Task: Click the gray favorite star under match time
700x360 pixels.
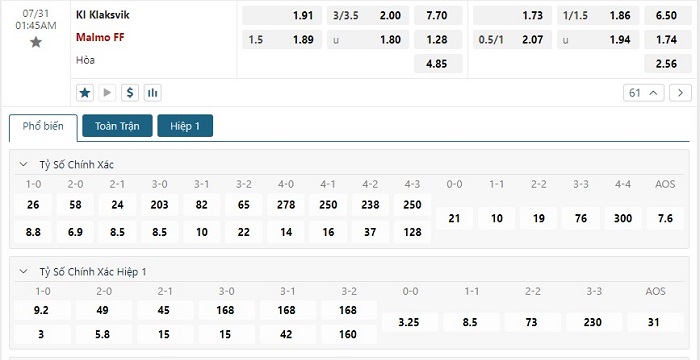Action: click(x=36, y=42)
